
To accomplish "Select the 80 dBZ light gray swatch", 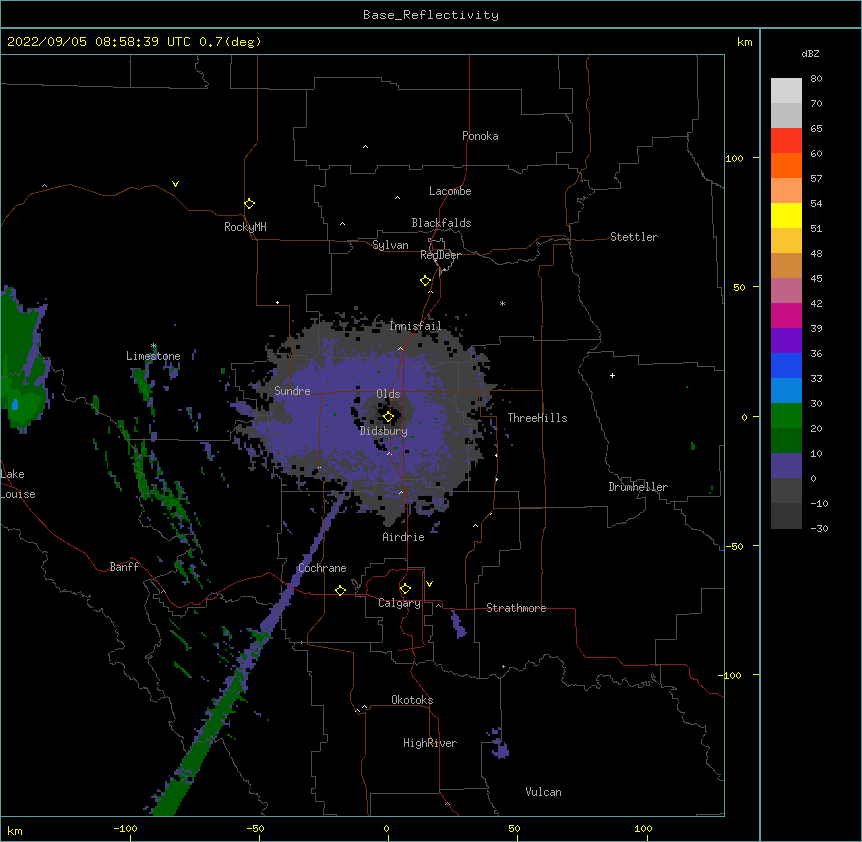I will click(x=786, y=91).
